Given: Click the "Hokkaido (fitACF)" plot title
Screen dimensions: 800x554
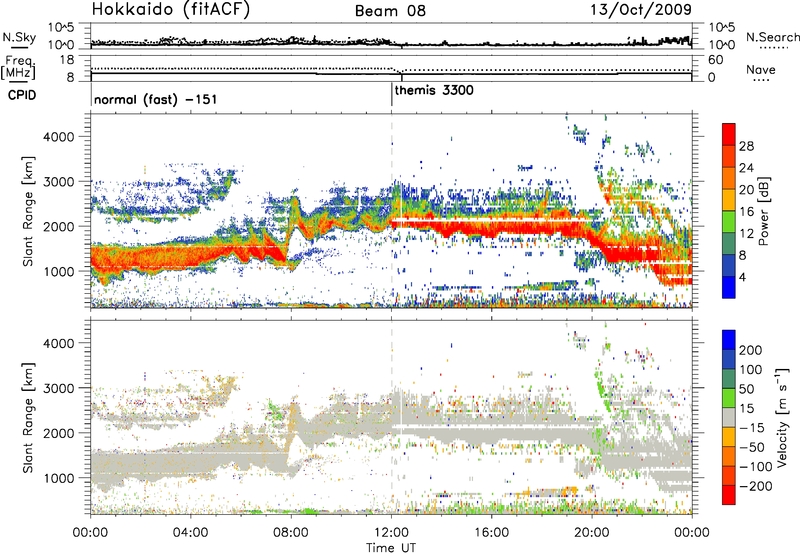Looking at the screenshot, I should click(x=171, y=10).
